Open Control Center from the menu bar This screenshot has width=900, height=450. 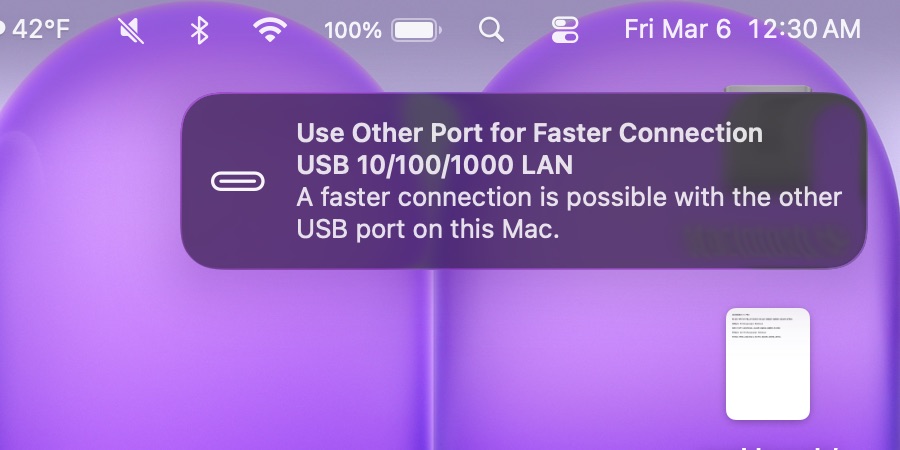point(565,30)
